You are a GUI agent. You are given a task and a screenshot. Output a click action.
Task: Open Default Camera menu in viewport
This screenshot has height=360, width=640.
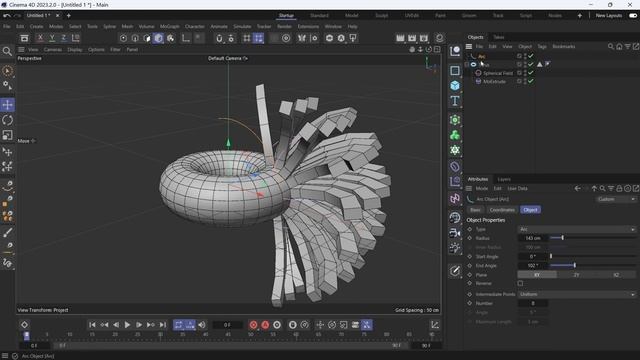[x=227, y=58]
